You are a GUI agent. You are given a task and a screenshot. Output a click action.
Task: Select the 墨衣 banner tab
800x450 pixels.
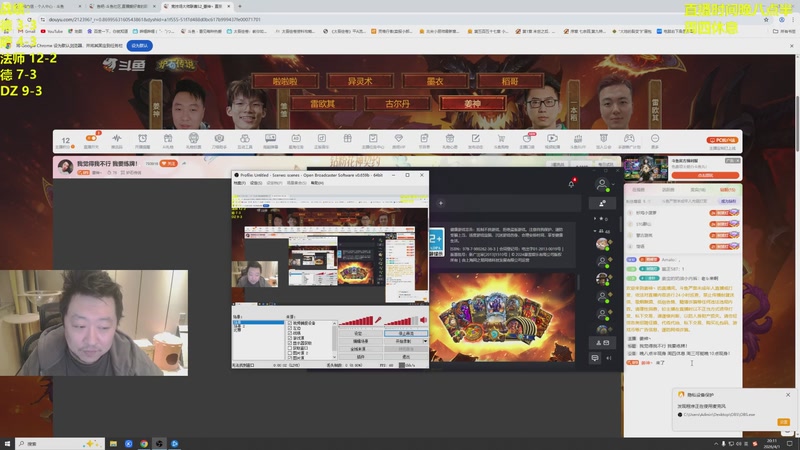(x=435, y=81)
